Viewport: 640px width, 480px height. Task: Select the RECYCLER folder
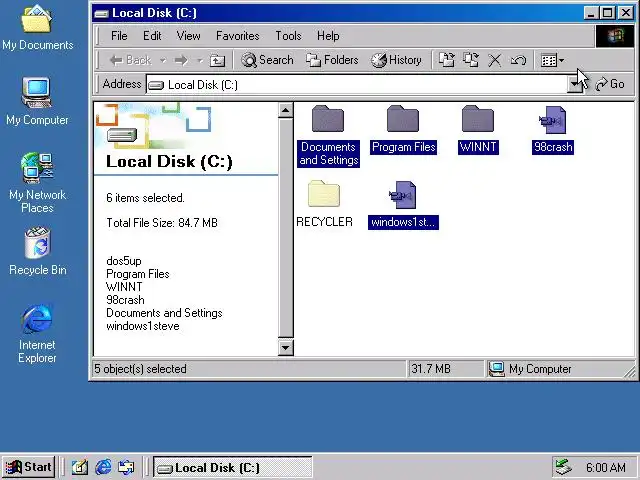tap(324, 204)
